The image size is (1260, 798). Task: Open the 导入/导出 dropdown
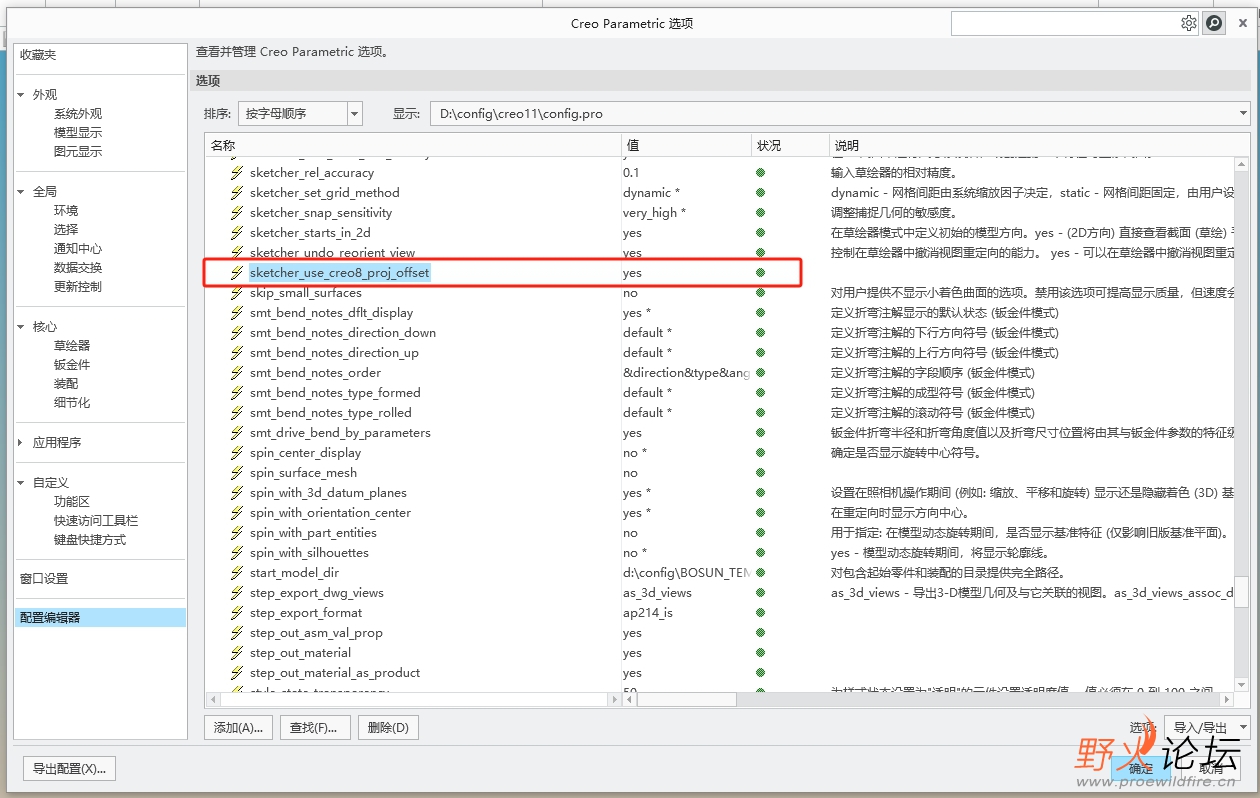(1207, 728)
